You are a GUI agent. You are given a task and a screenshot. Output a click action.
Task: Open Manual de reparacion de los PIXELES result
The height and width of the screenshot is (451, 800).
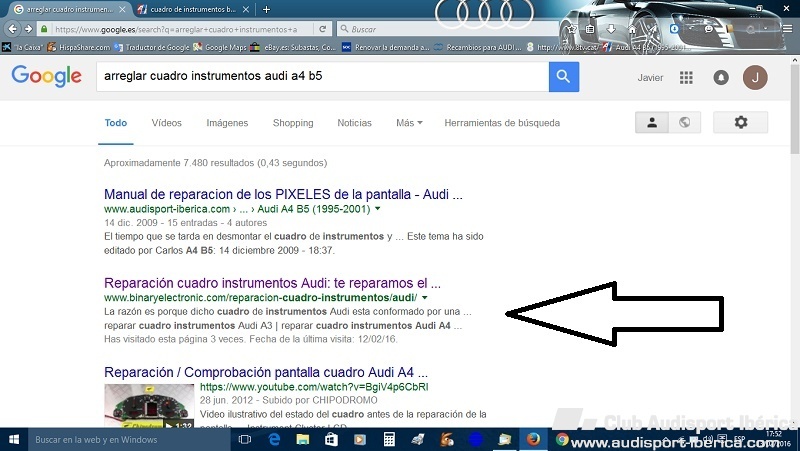click(x=283, y=195)
